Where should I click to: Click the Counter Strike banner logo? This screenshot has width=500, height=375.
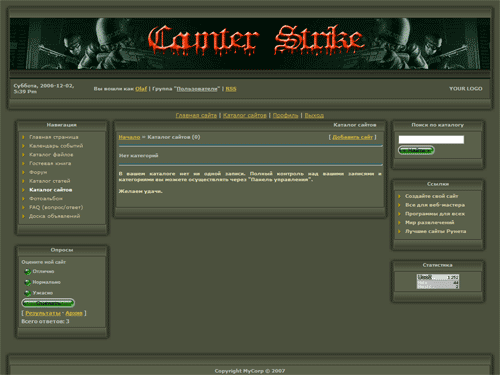(256, 40)
